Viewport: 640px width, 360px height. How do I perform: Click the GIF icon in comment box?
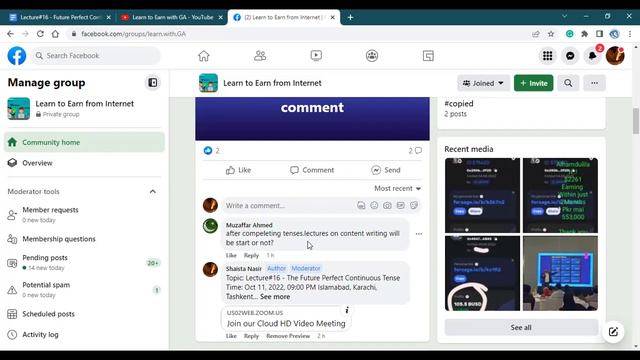pos(401,205)
